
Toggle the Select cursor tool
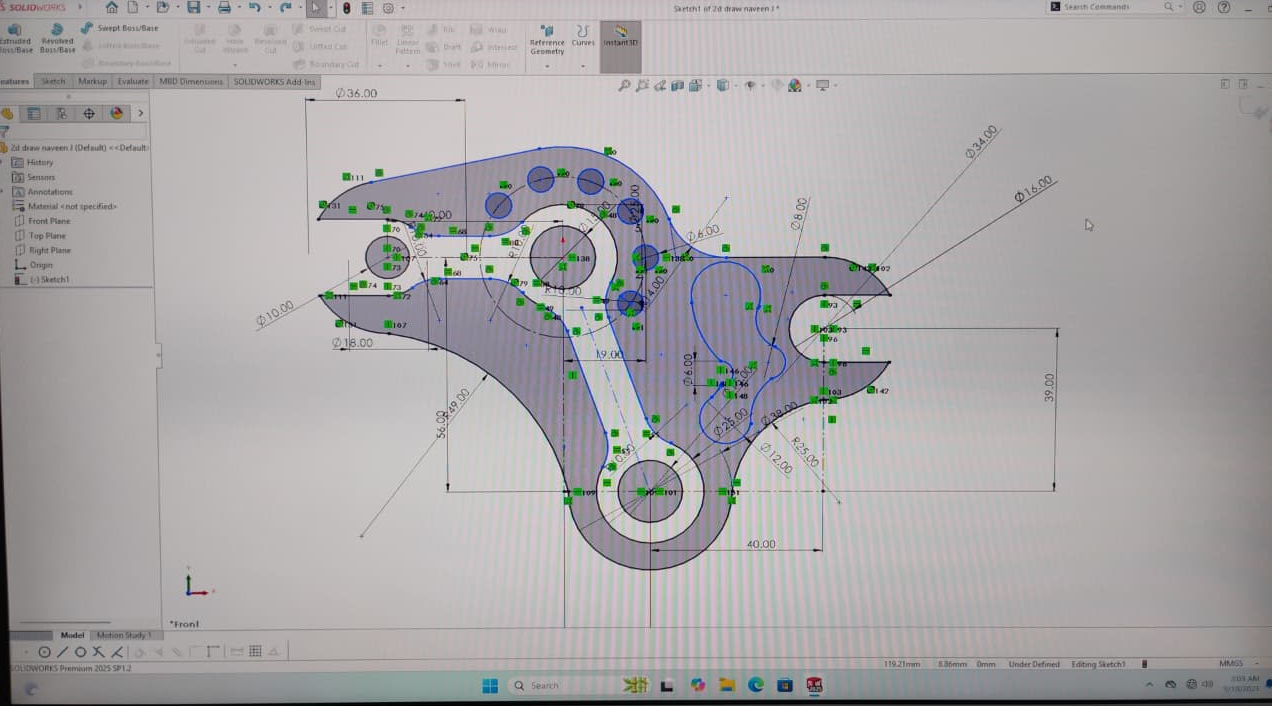tap(315, 8)
